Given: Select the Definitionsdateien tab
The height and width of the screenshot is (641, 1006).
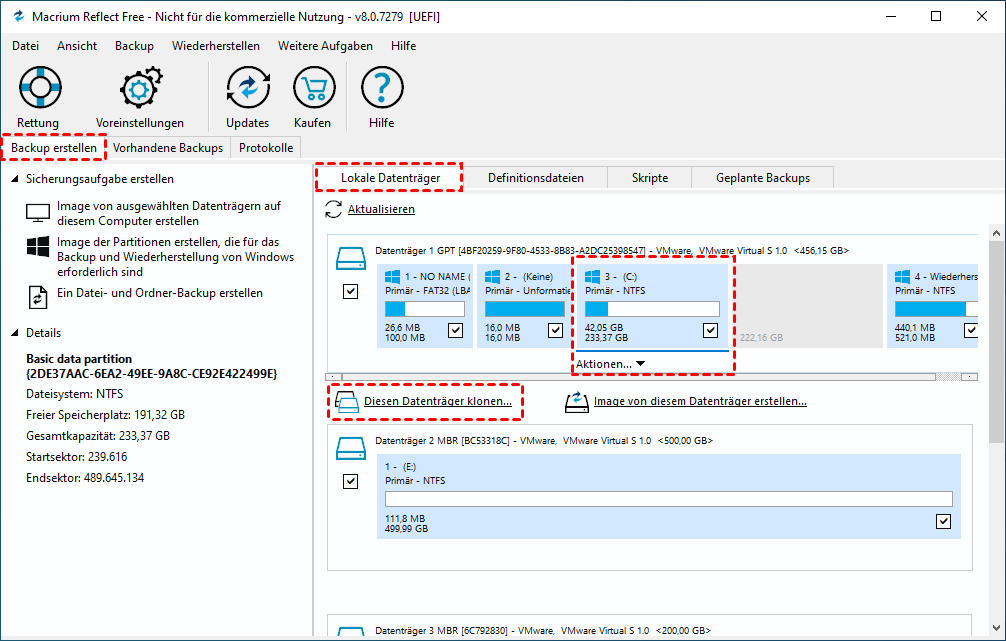Looking at the screenshot, I should tap(536, 178).
